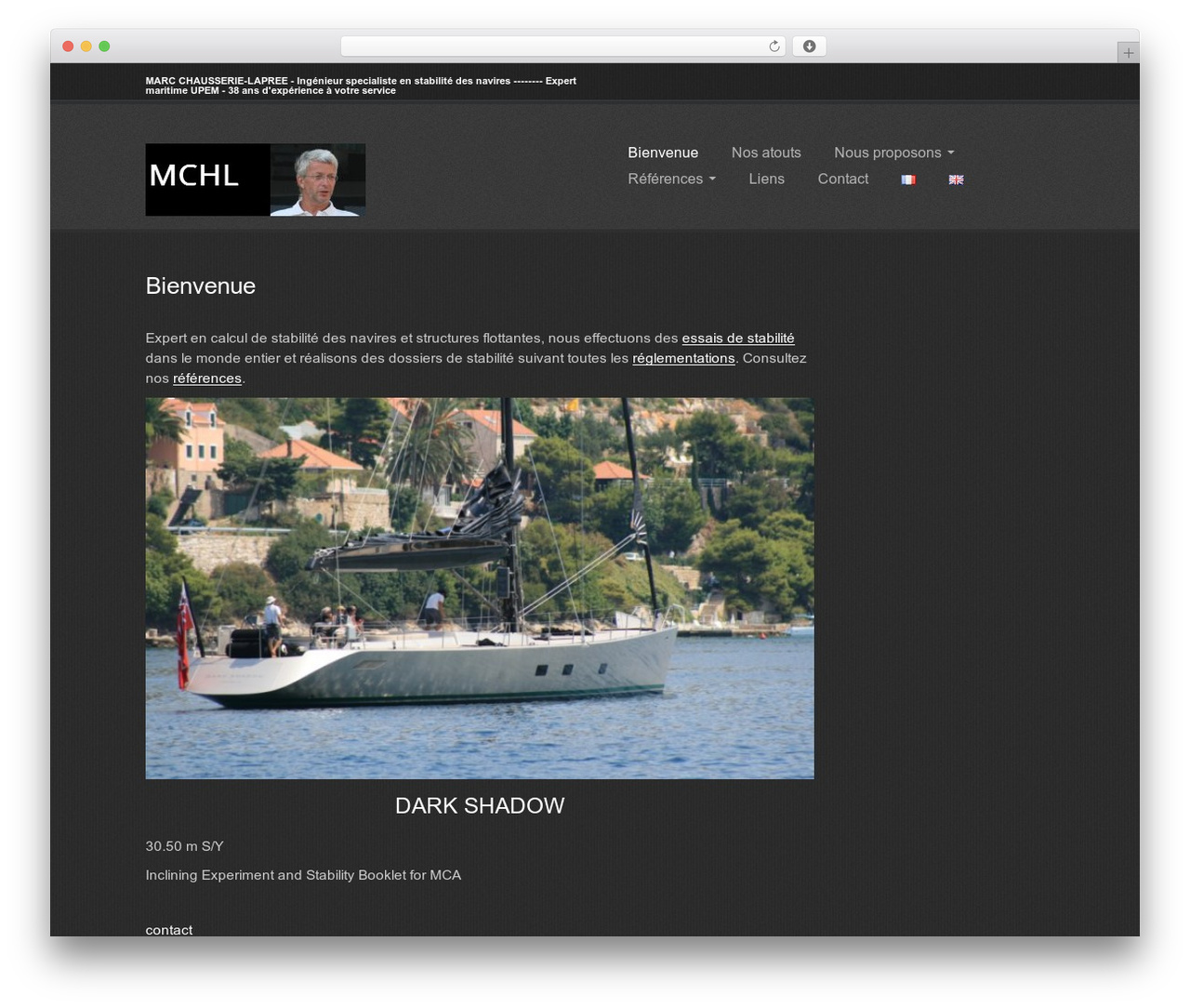Expand the Nous proposons dropdown menu
The image size is (1190, 1008).
click(894, 153)
